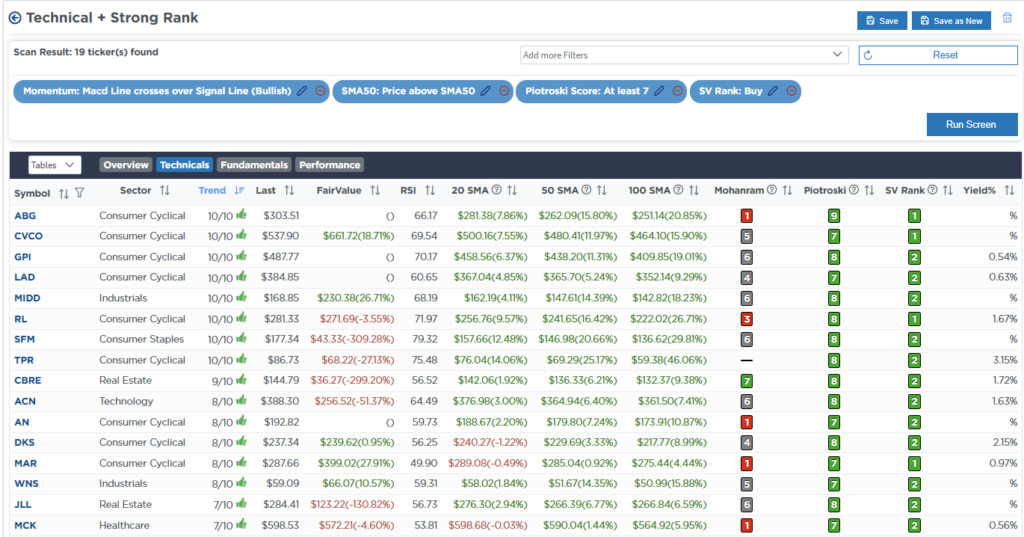The image size is (1024, 537).
Task: Show 20 SMA help tooltip icon
Action: click(x=496, y=190)
